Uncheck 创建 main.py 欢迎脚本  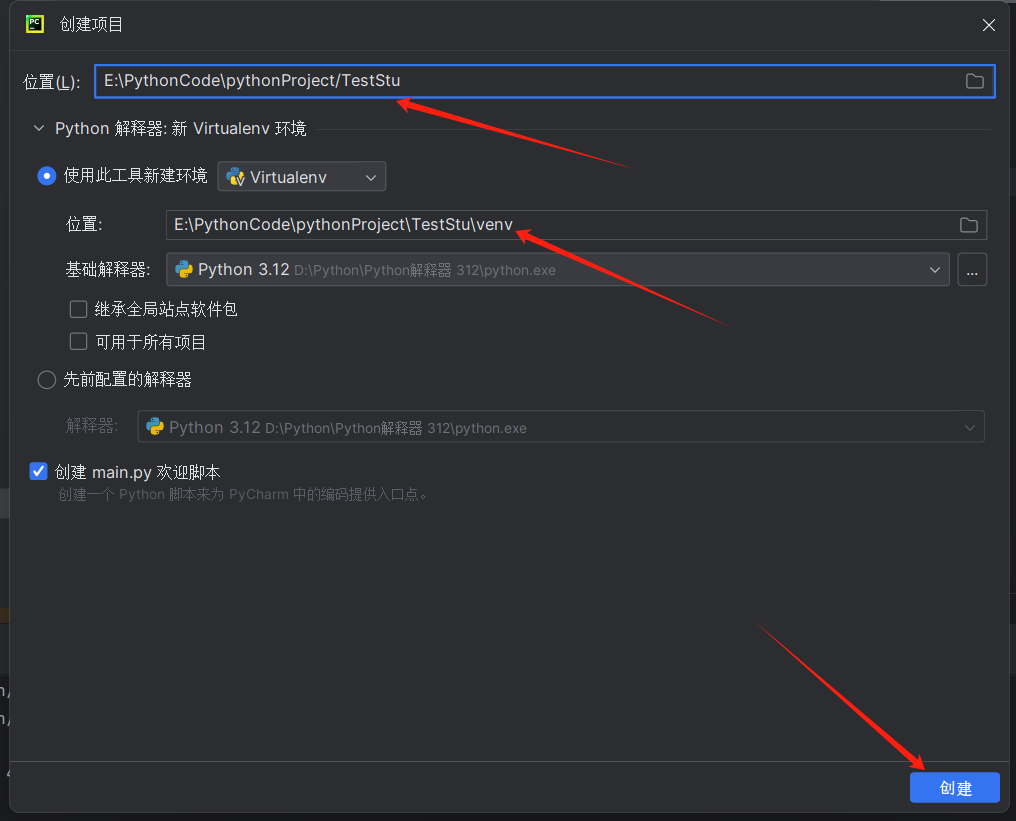38,471
